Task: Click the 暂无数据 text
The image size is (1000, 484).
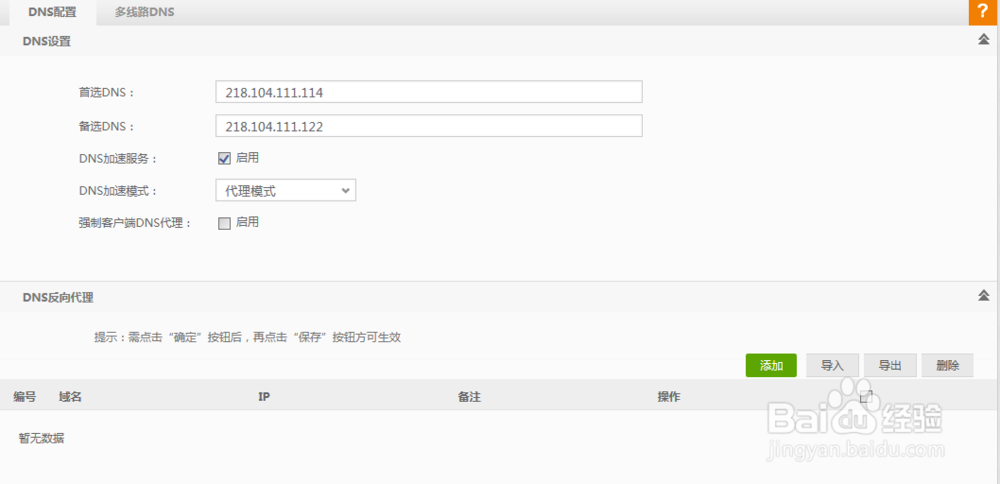Action: click(x=41, y=438)
